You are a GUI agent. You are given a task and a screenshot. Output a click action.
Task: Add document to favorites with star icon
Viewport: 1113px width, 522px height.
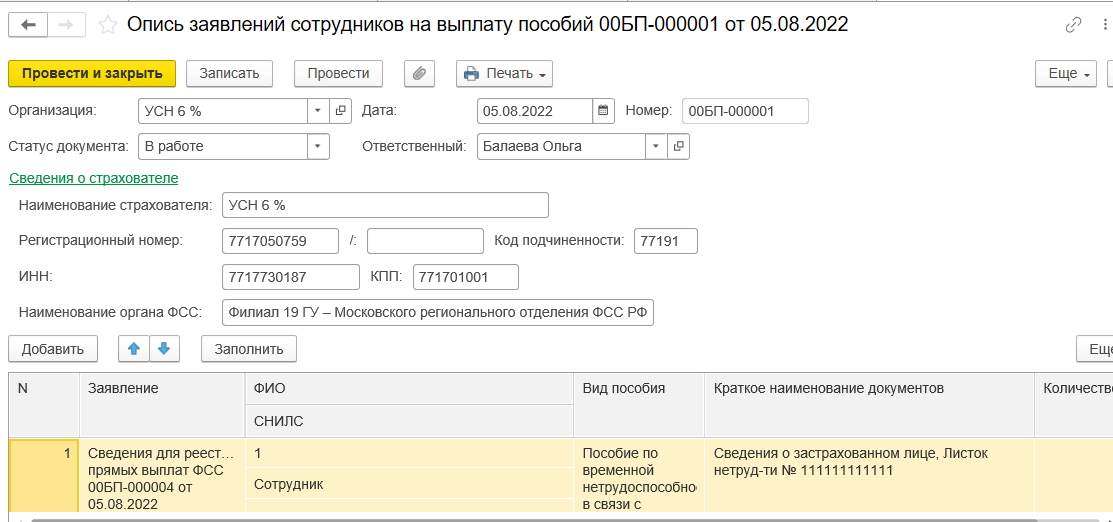point(108,26)
